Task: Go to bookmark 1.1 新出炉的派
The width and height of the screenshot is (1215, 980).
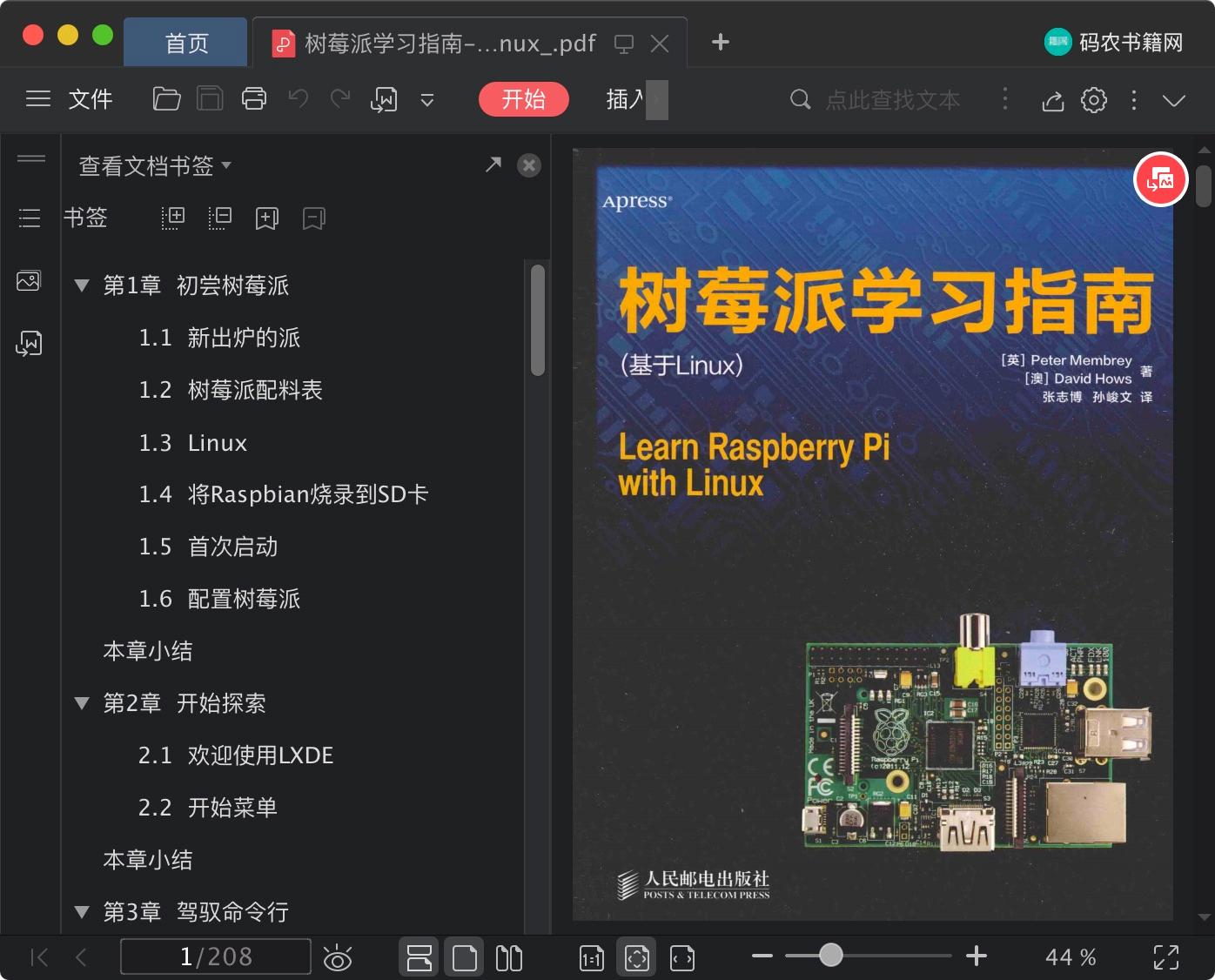Action: pyautogui.click(x=219, y=338)
